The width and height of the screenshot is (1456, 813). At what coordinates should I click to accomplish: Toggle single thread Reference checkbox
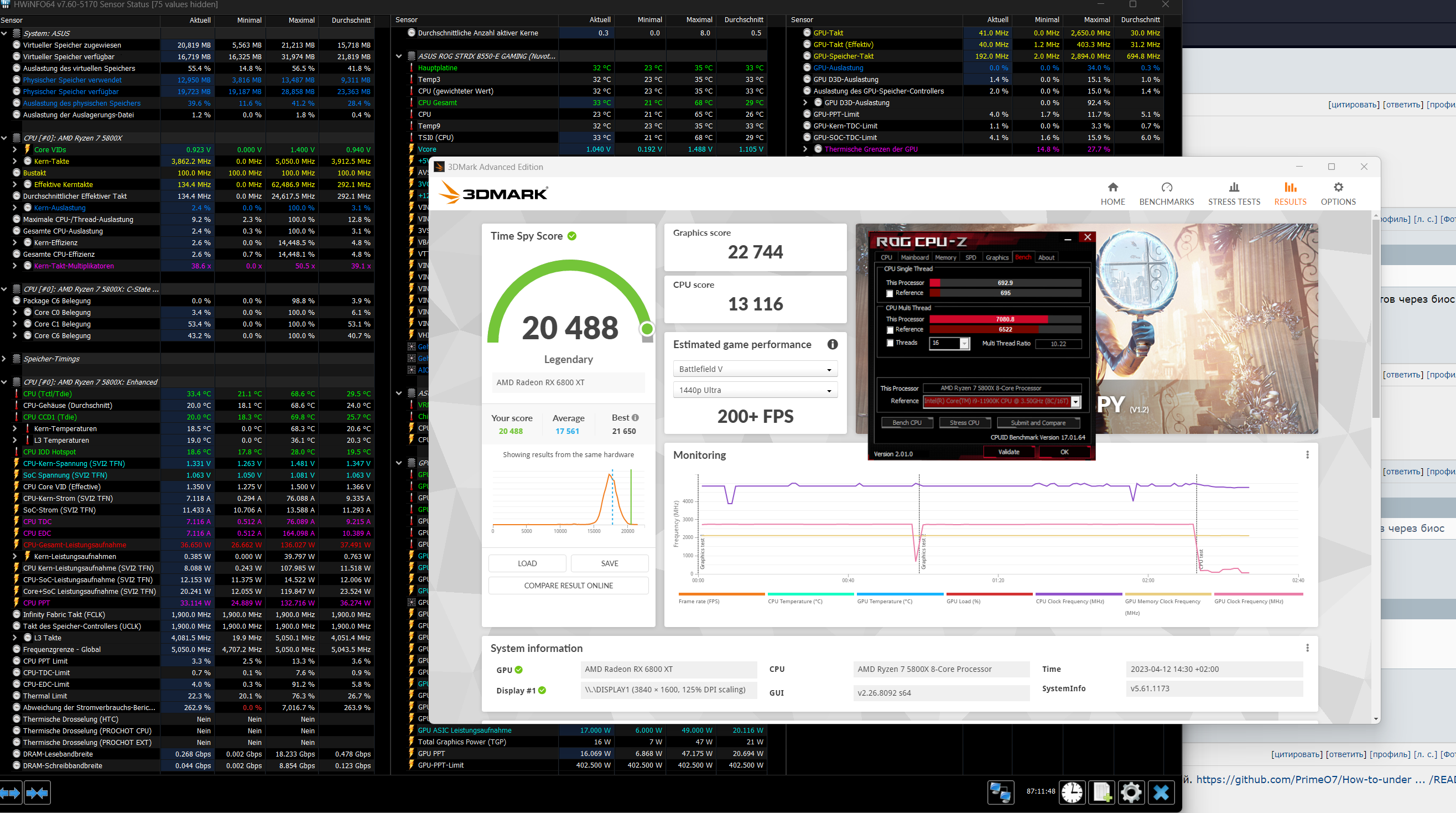pos(890,293)
